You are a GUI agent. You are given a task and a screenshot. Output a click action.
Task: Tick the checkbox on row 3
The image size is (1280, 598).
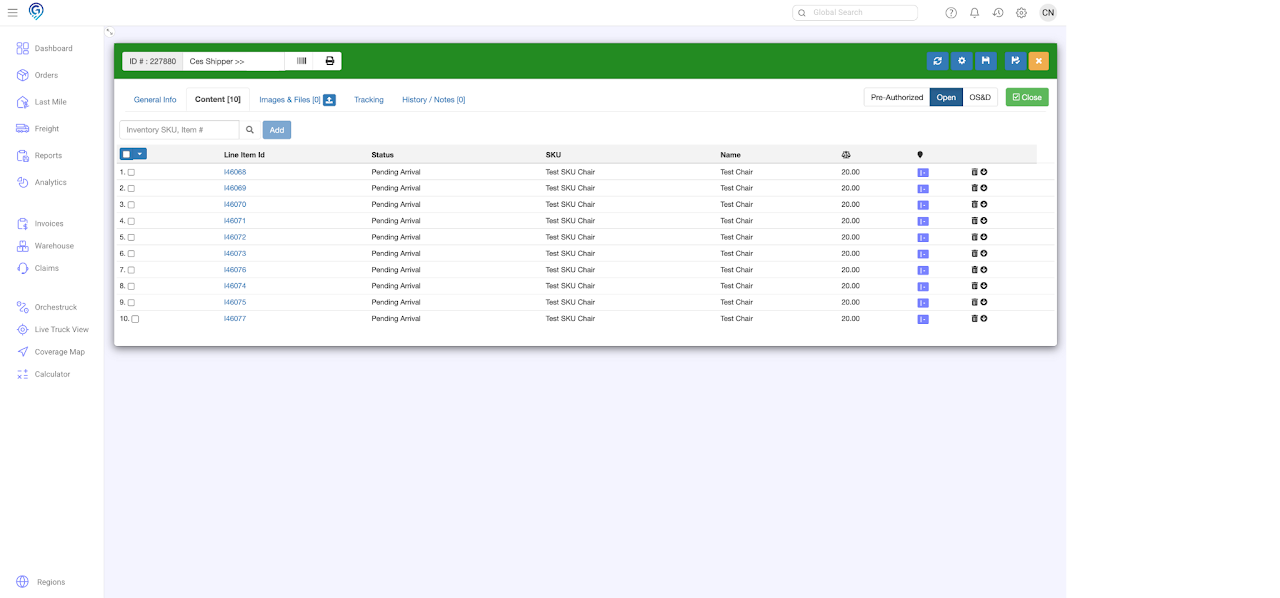pyautogui.click(x=131, y=205)
